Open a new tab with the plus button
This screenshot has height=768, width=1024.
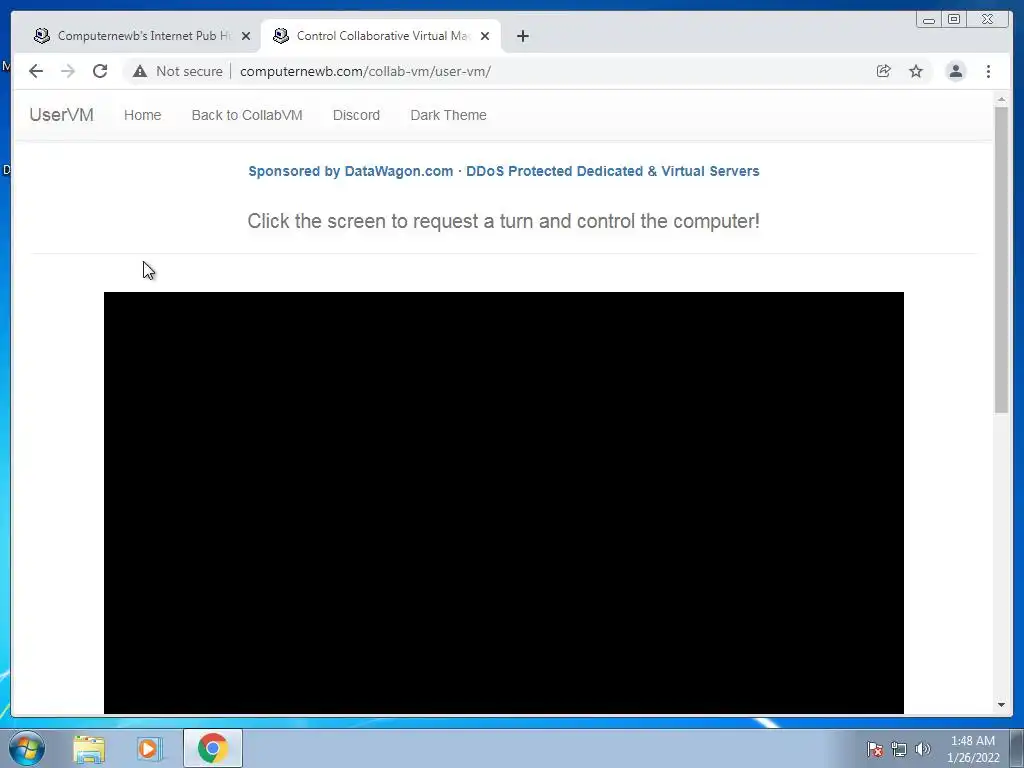pyautogui.click(x=522, y=36)
